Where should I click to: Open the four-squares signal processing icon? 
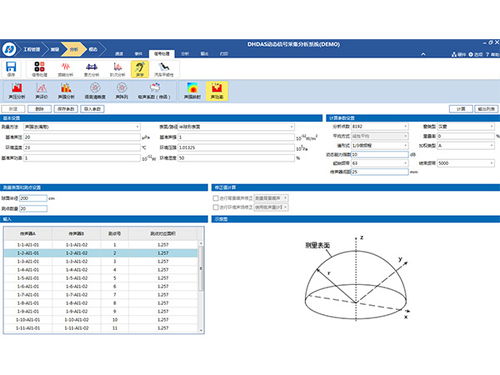pyautogui.click(x=39, y=69)
